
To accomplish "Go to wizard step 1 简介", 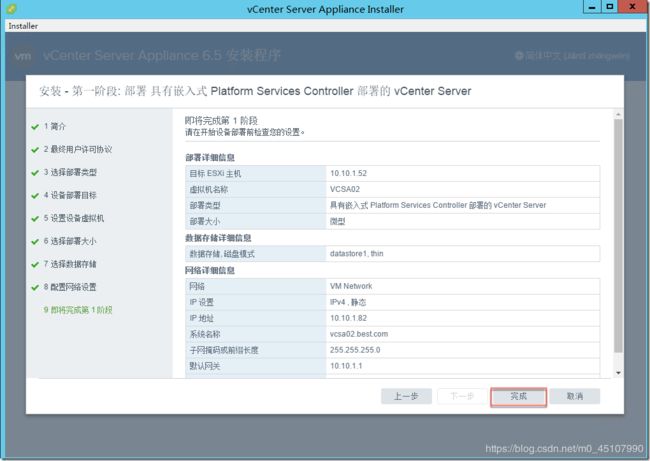I will point(55,126).
